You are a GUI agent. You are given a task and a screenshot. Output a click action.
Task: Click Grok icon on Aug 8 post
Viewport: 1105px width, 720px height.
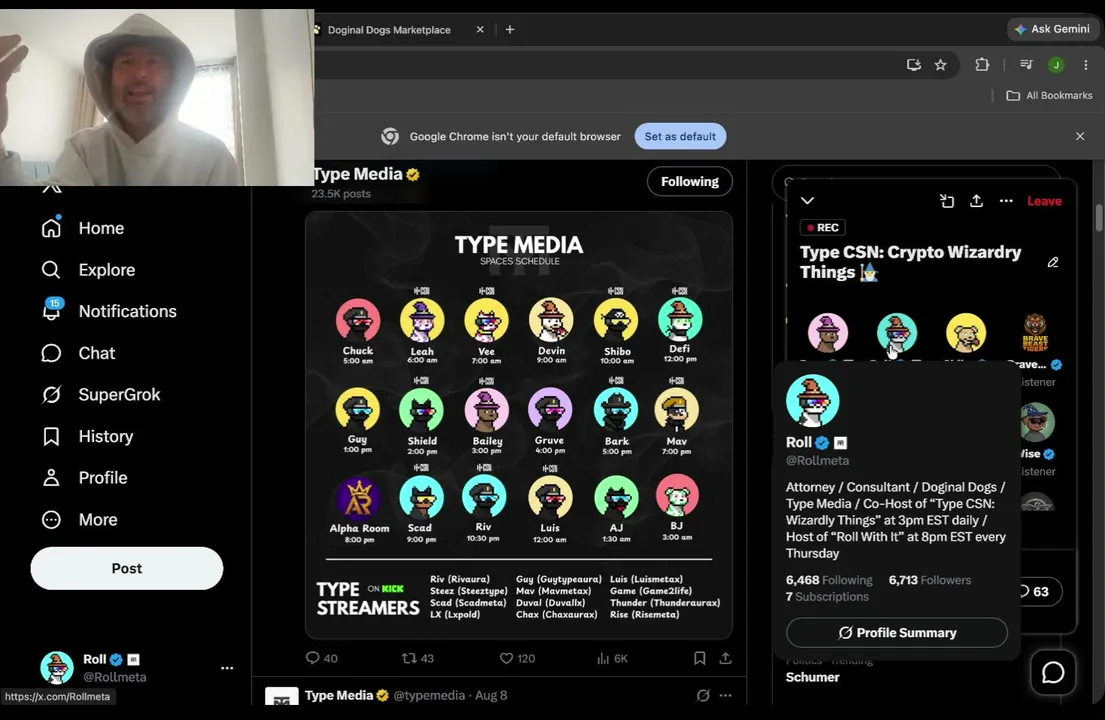click(703, 695)
